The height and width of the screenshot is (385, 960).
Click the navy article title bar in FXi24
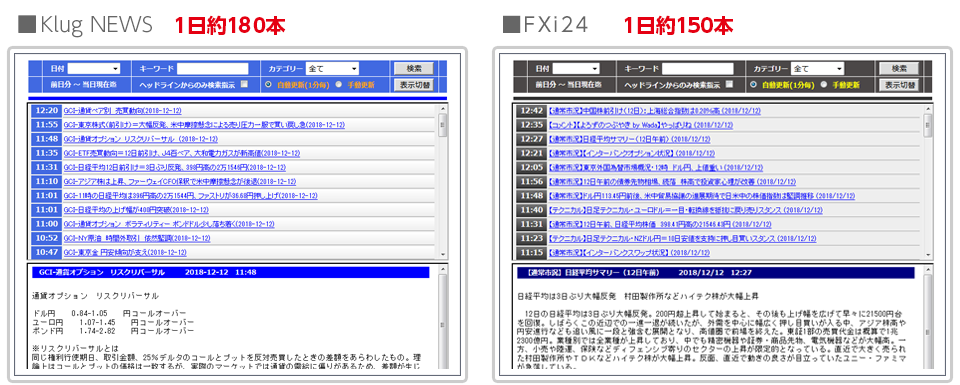715,272
